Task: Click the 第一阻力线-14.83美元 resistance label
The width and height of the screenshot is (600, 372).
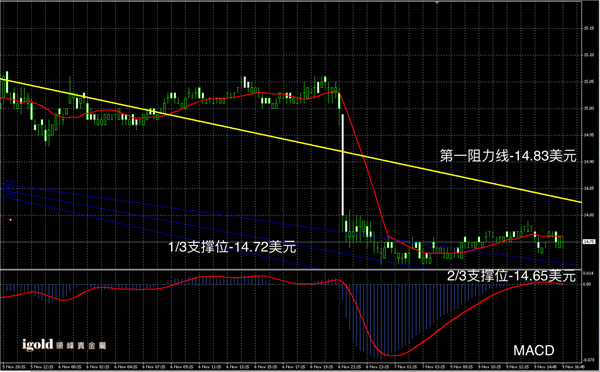Action: [508, 156]
